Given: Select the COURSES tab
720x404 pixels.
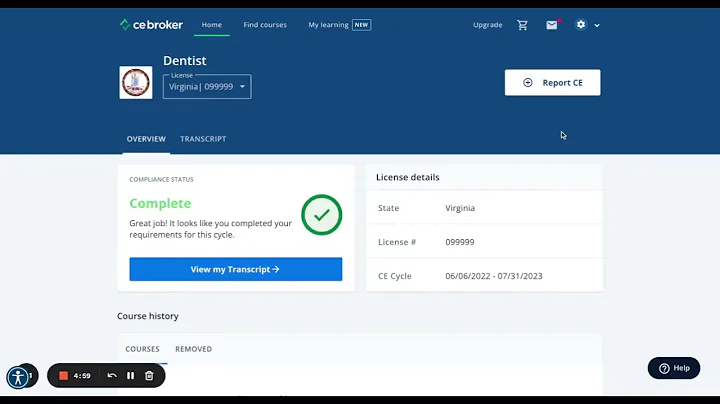Looking at the screenshot, I should point(142,349).
